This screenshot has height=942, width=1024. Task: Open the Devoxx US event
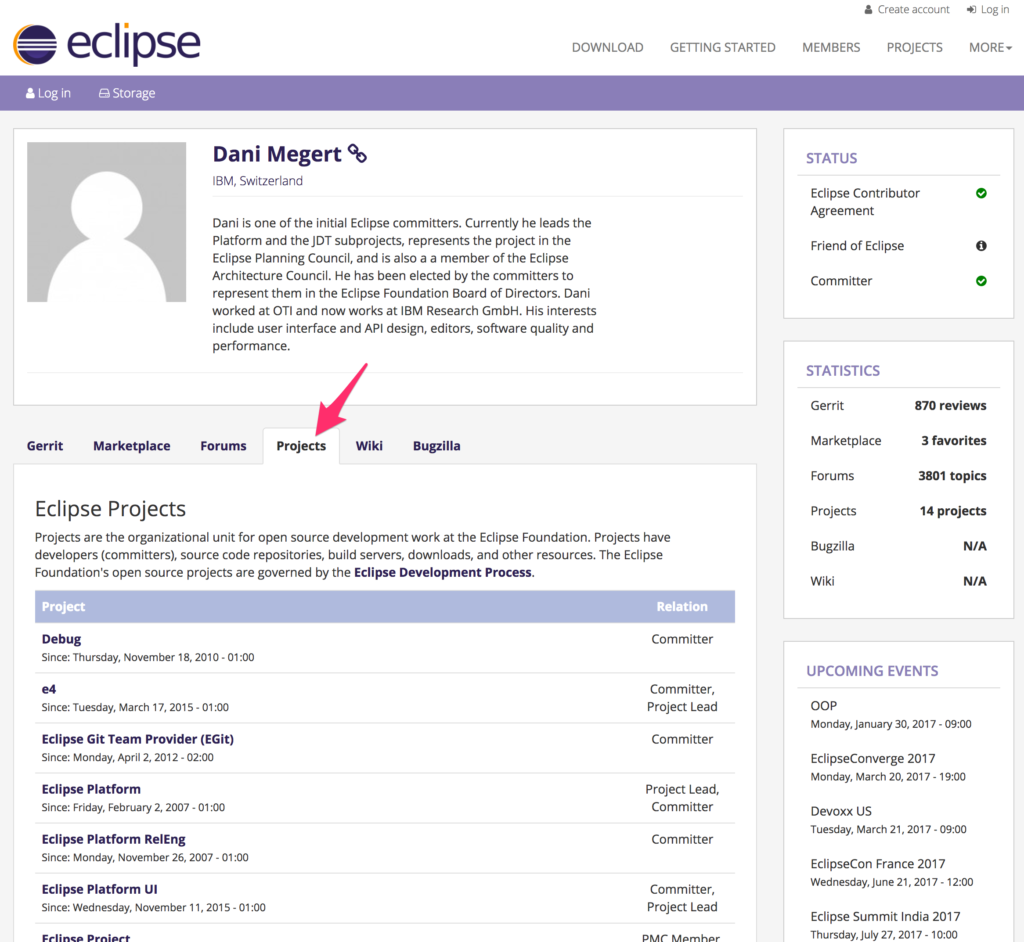841,811
